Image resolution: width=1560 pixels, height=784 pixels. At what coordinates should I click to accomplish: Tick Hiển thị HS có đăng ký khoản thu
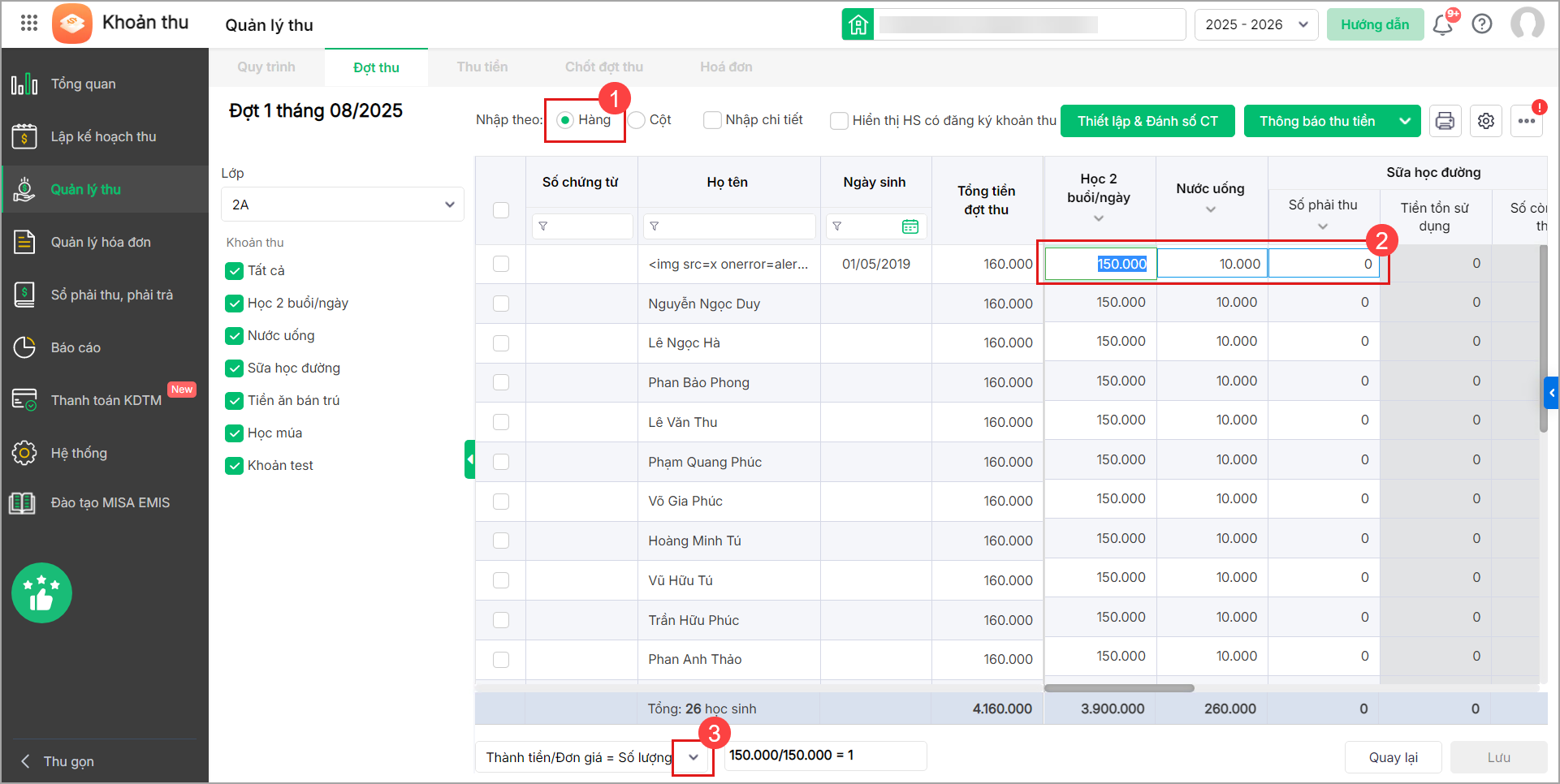[839, 121]
